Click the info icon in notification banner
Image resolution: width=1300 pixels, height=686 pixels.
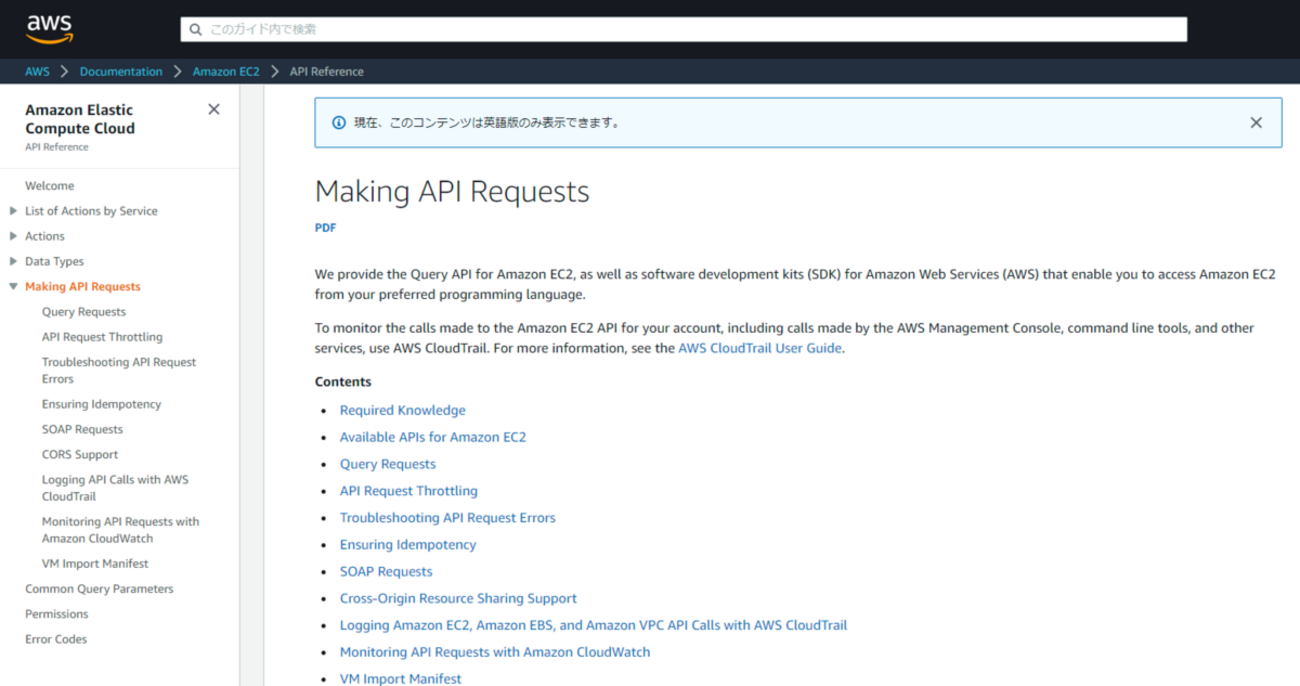click(339, 123)
